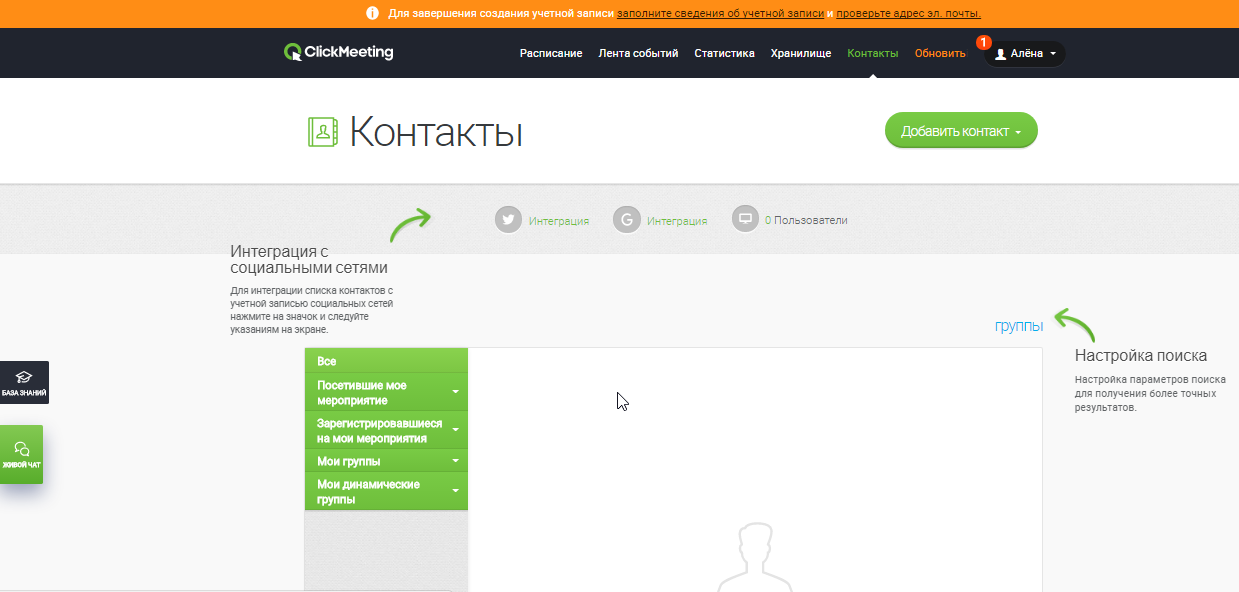Click the Добавить контакт button

click(959, 130)
